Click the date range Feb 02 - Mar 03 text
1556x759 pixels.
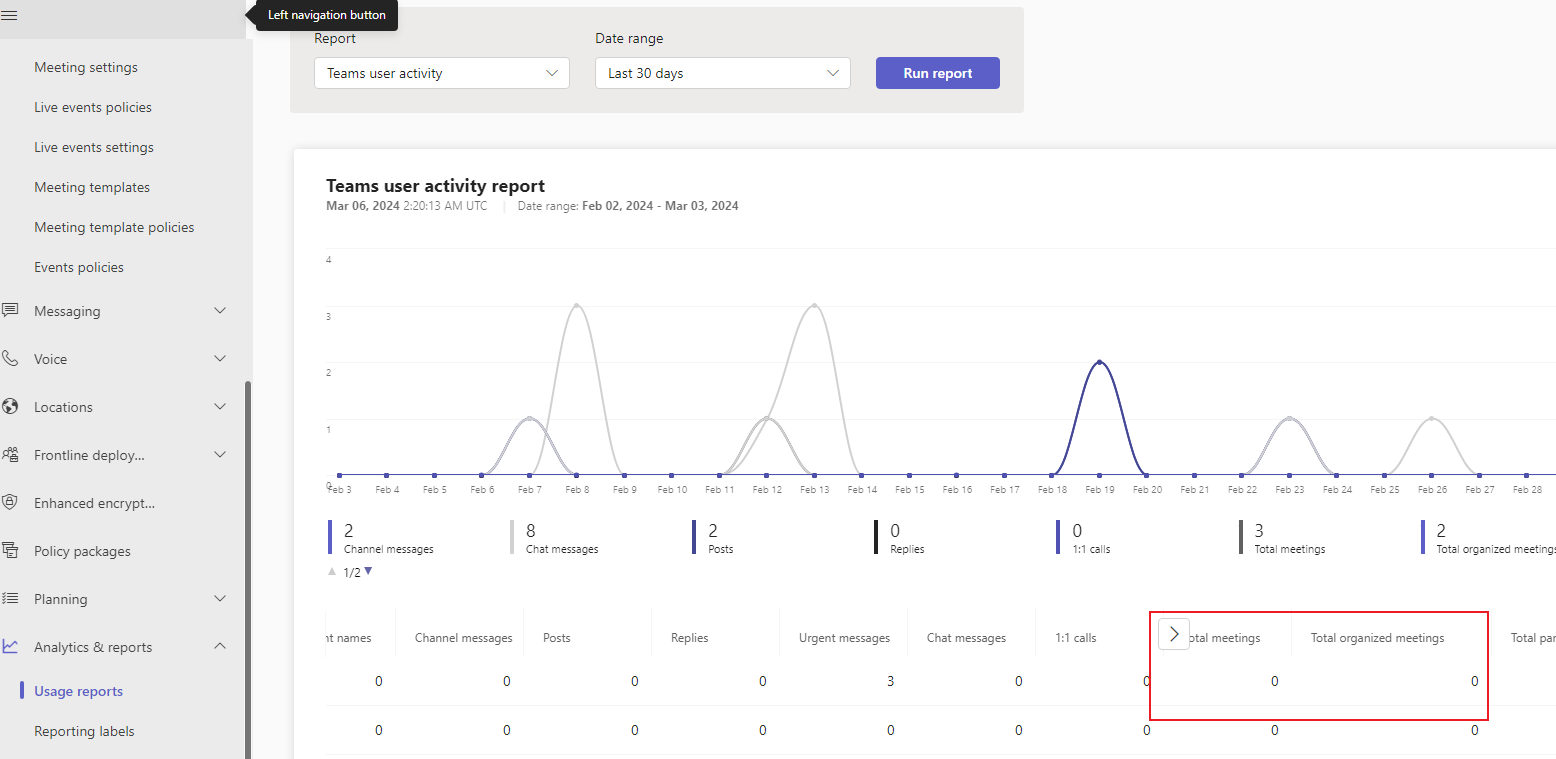tap(660, 206)
